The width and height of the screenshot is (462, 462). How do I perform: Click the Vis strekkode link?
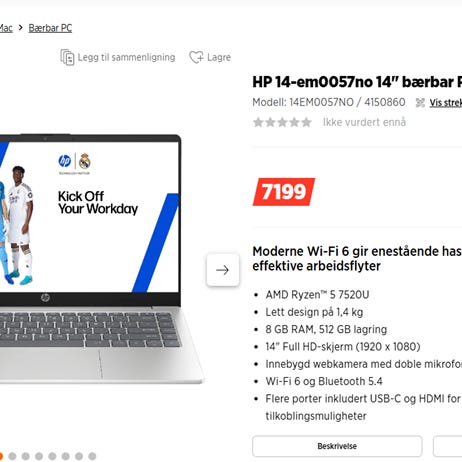click(446, 103)
